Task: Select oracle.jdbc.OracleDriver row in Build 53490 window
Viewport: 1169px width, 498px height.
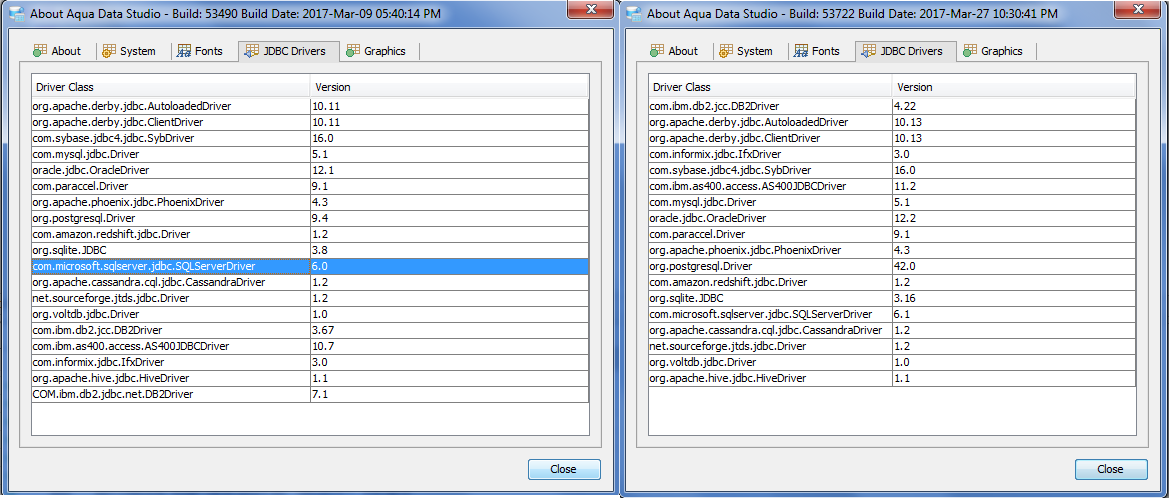Action: [310, 170]
